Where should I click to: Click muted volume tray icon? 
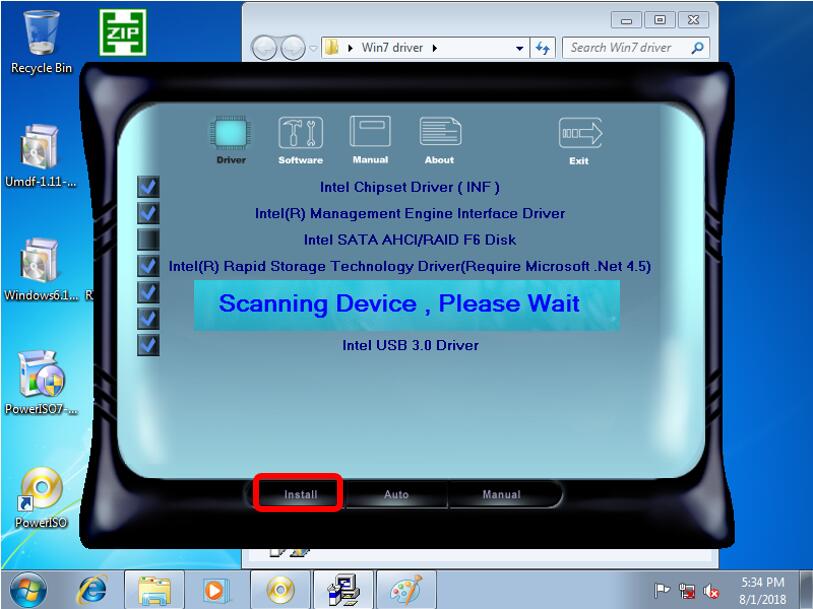point(711,591)
